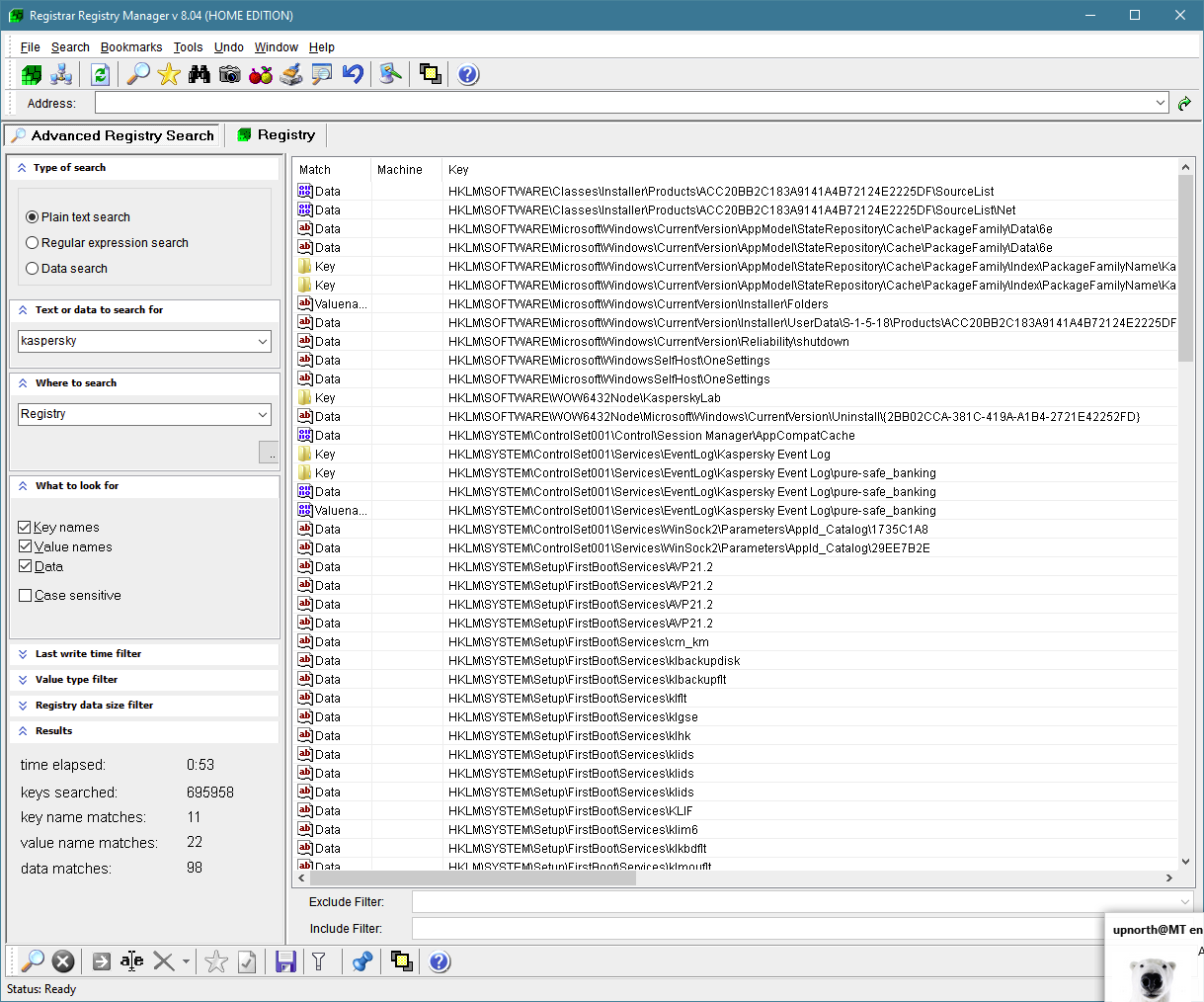This screenshot has width=1204, height=1002.
Task: Expand the Last write time filter section
Action: [x=88, y=654]
